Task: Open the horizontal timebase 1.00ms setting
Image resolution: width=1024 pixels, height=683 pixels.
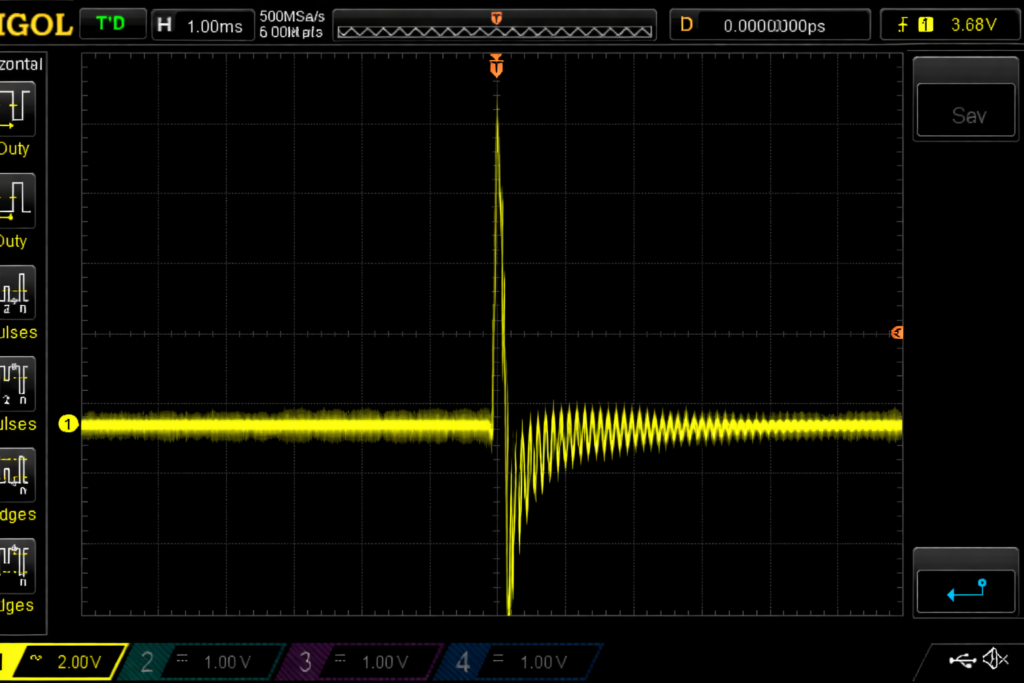Action: point(201,25)
